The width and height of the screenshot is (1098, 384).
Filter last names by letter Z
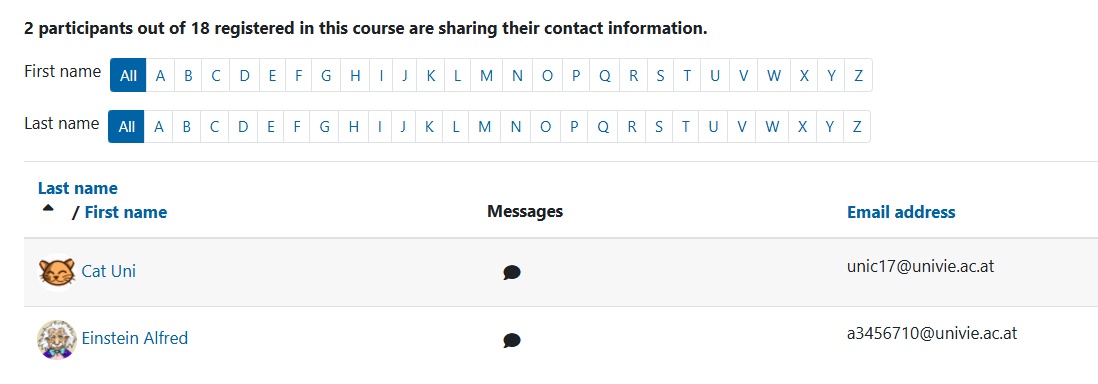(x=856, y=127)
